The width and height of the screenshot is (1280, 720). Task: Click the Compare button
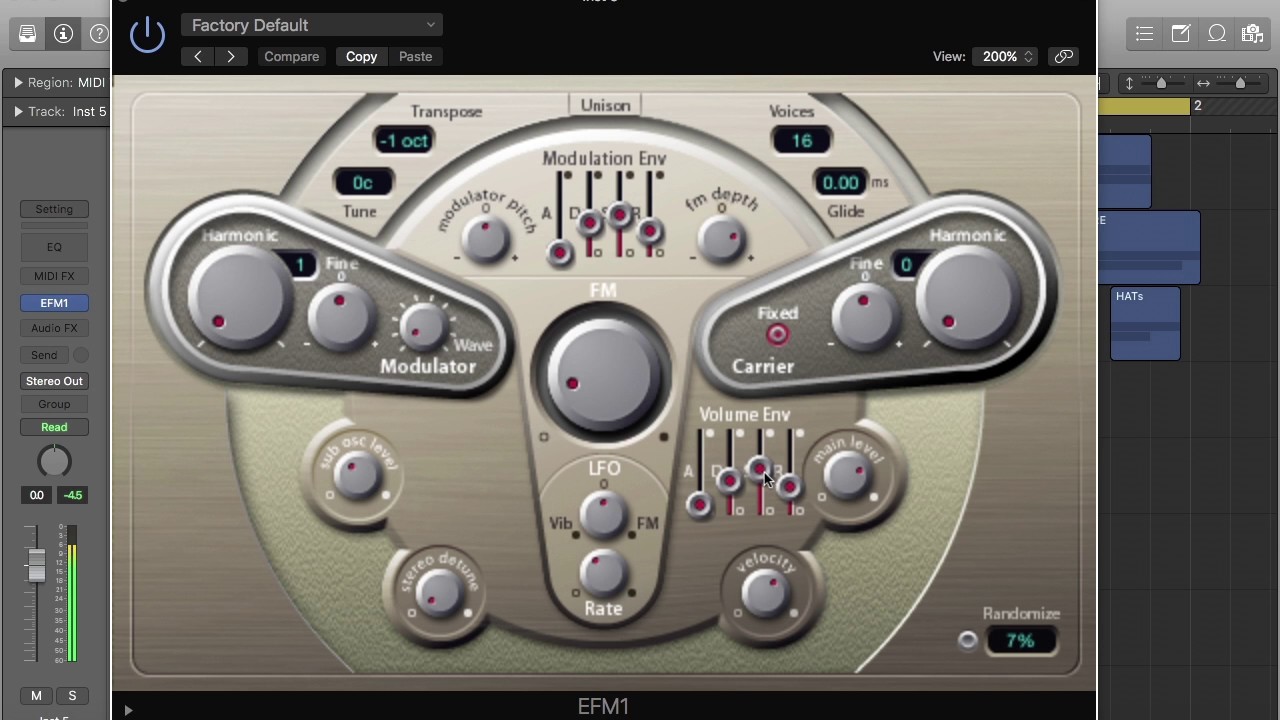pyautogui.click(x=292, y=57)
